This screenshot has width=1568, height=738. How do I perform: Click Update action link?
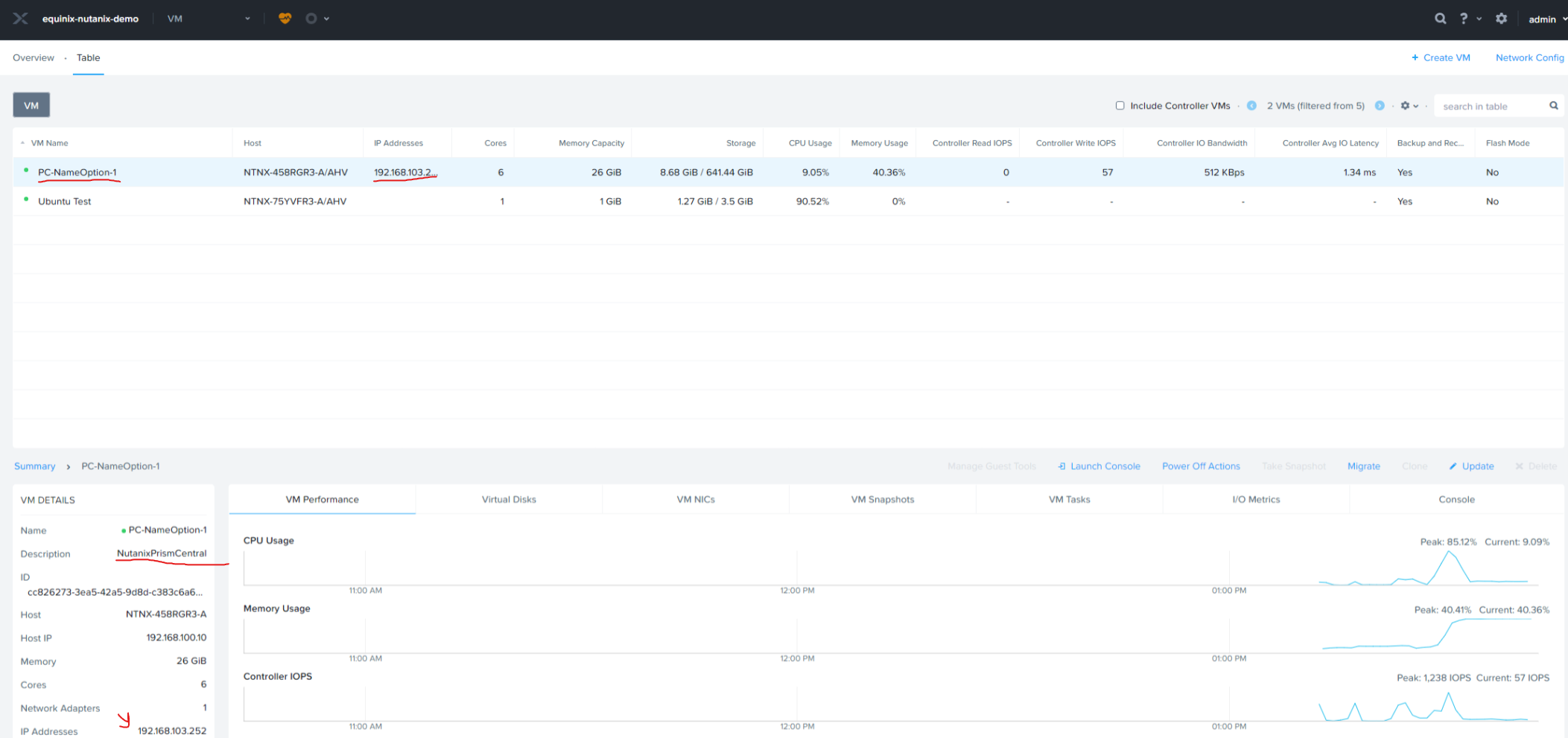[x=1478, y=466]
